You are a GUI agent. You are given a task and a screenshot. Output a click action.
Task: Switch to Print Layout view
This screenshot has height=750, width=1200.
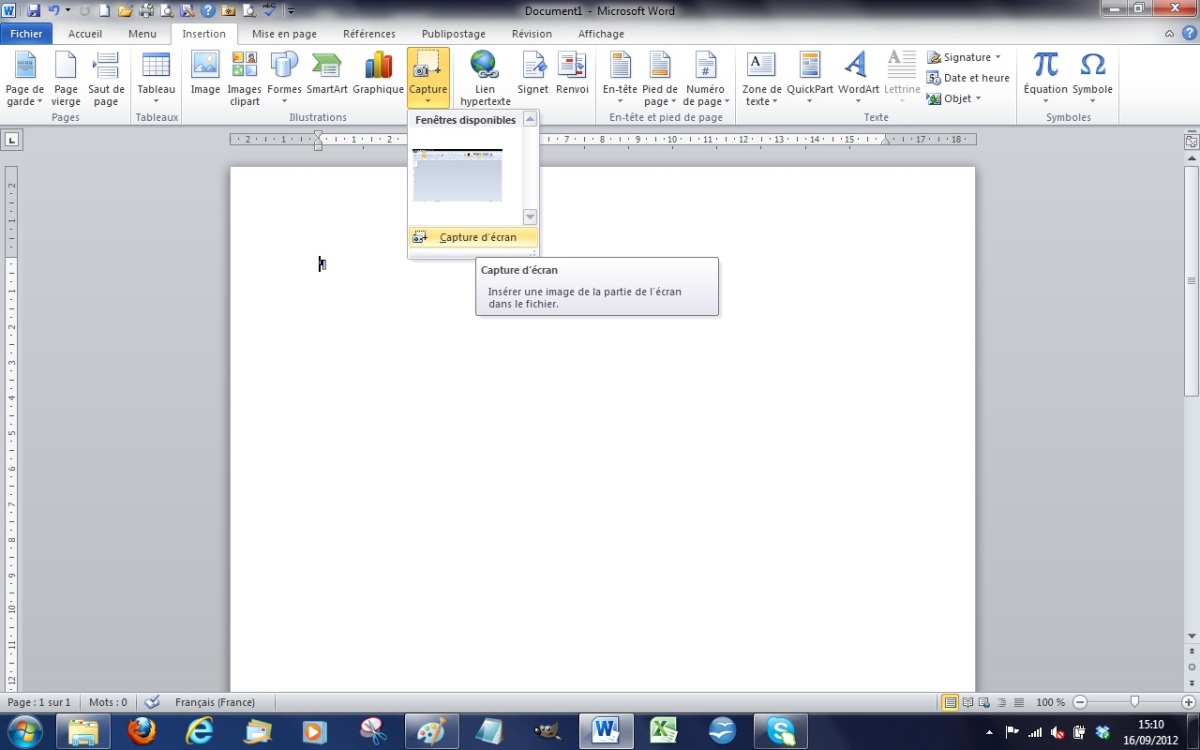pos(950,702)
